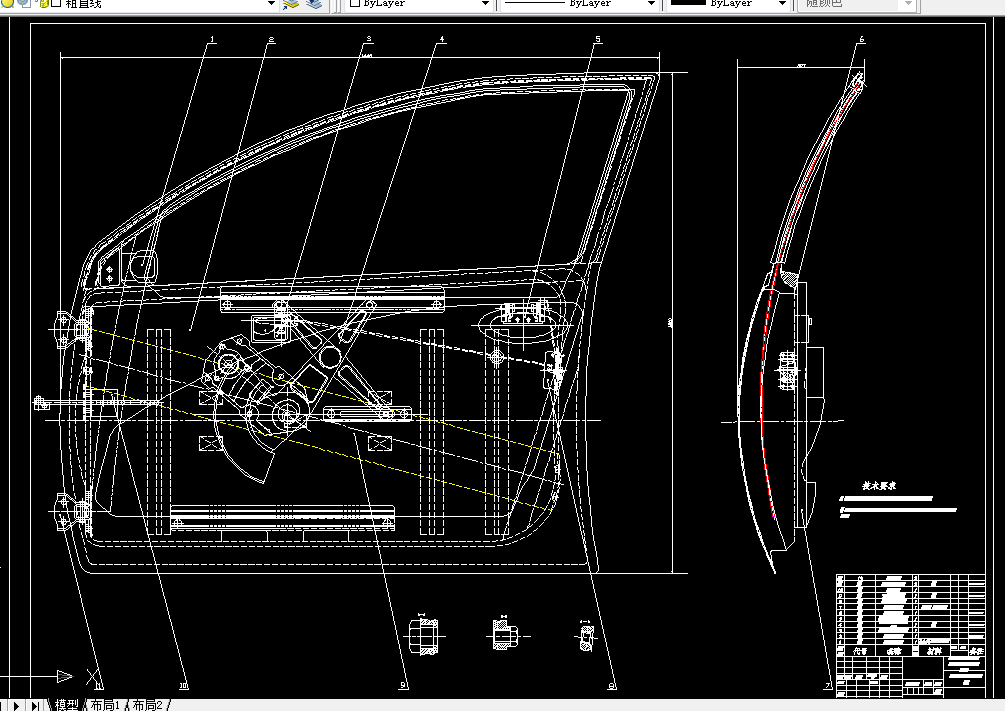The height and width of the screenshot is (711, 1005).
Task: Select the middle bolt detail view
Action: 506,634
